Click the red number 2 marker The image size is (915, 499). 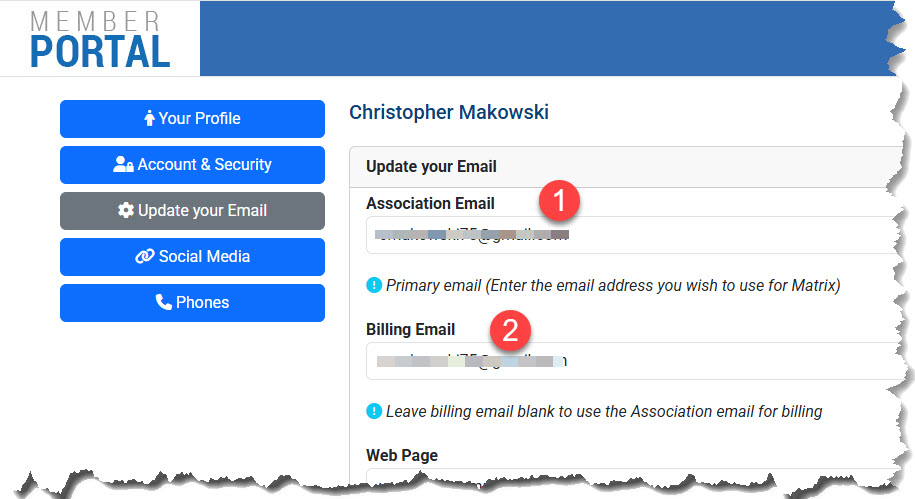(509, 330)
